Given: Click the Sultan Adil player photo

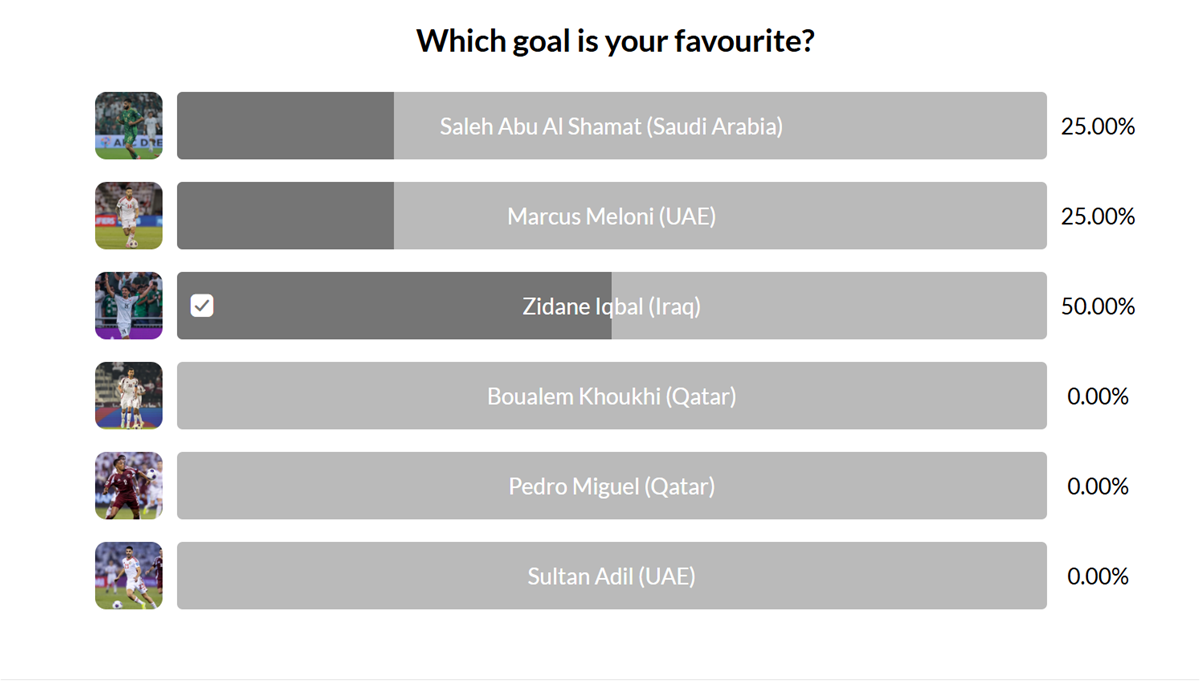Looking at the screenshot, I should click(x=129, y=576).
